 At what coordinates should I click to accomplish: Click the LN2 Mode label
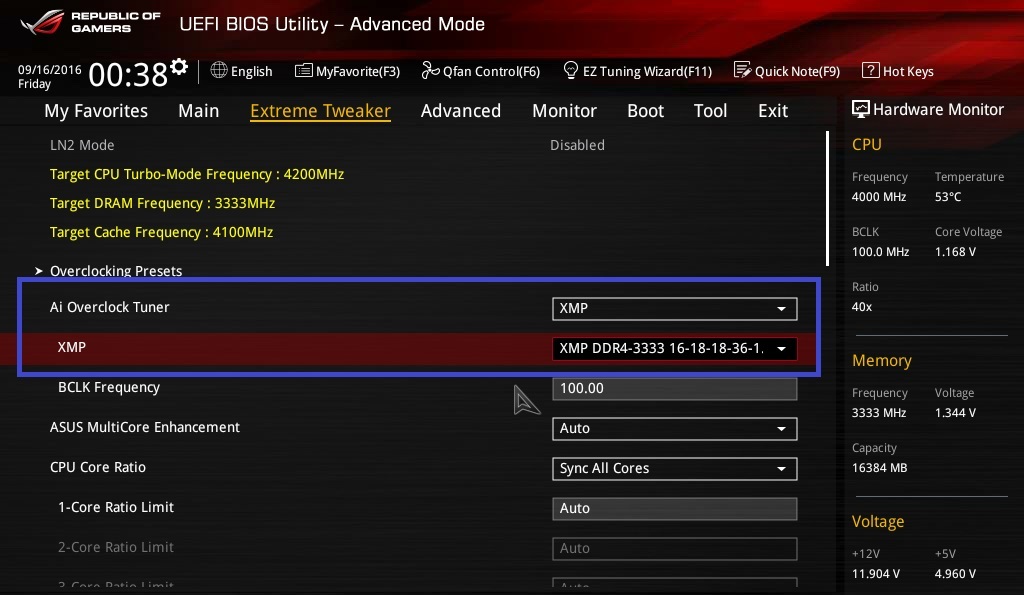(x=82, y=145)
